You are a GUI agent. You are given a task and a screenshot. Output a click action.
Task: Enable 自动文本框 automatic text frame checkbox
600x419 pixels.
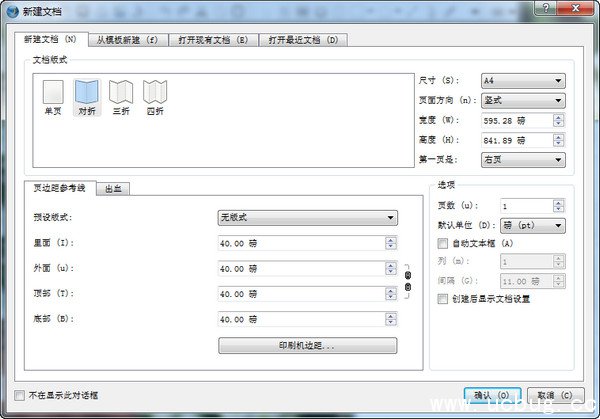tap(443, 243)
